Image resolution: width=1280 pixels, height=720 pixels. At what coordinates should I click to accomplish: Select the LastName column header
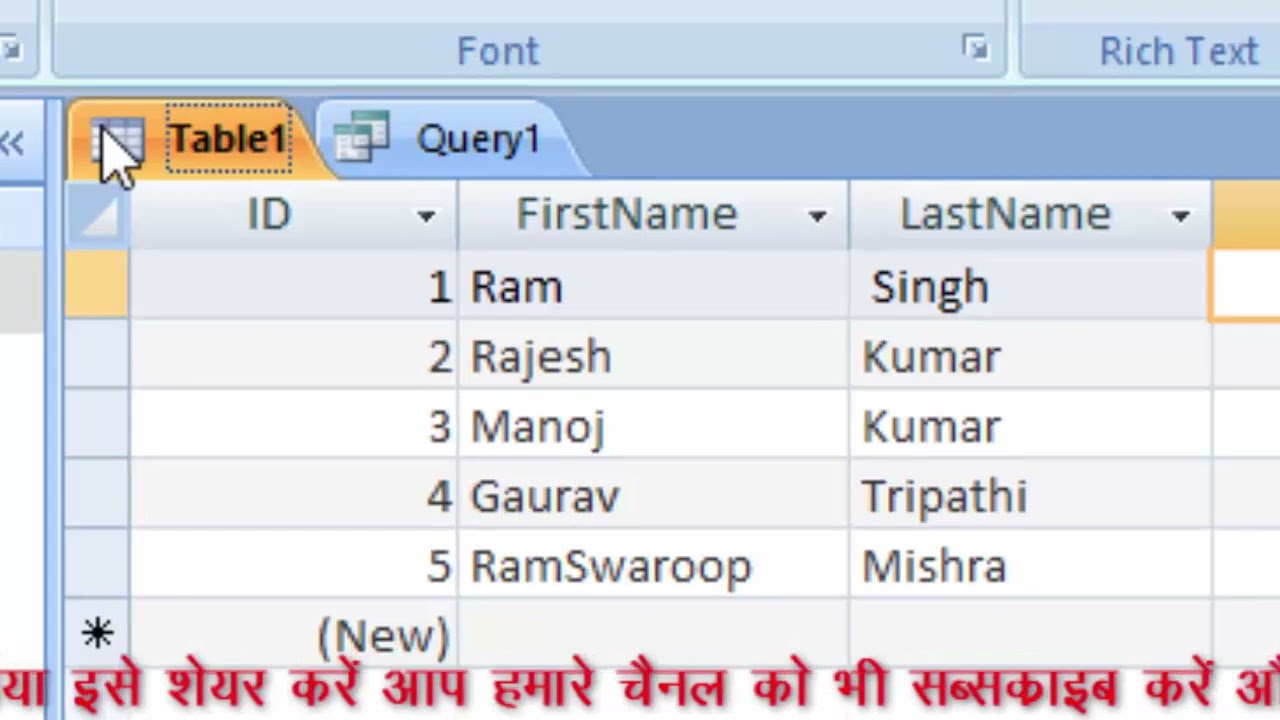pos(1030,215)
